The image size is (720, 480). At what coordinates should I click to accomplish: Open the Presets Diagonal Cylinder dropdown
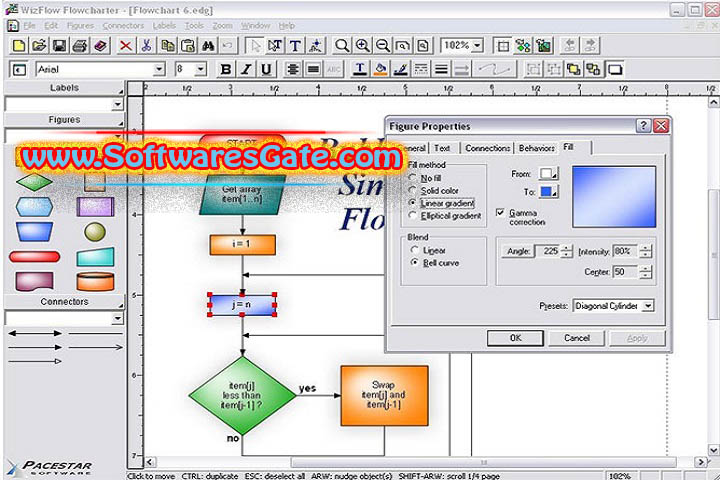coord(647,306)
